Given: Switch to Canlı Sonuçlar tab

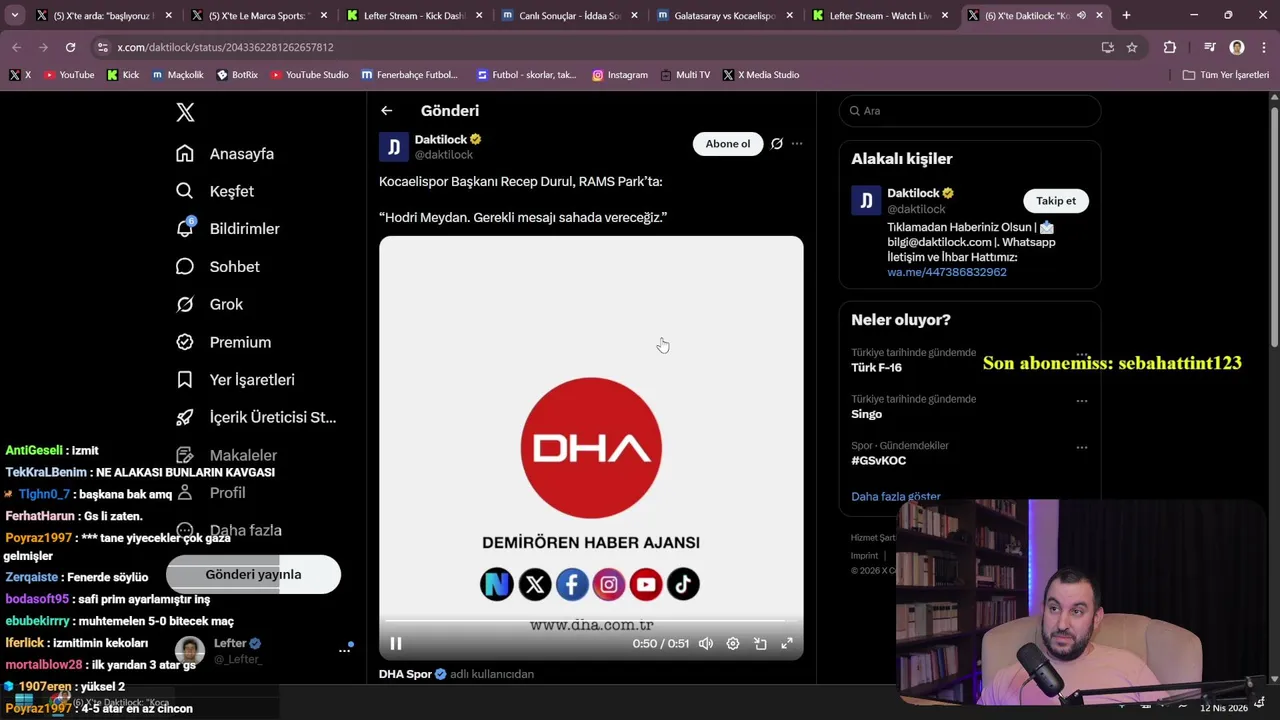Looking at the screenshot, I should (x=570, y=16).
